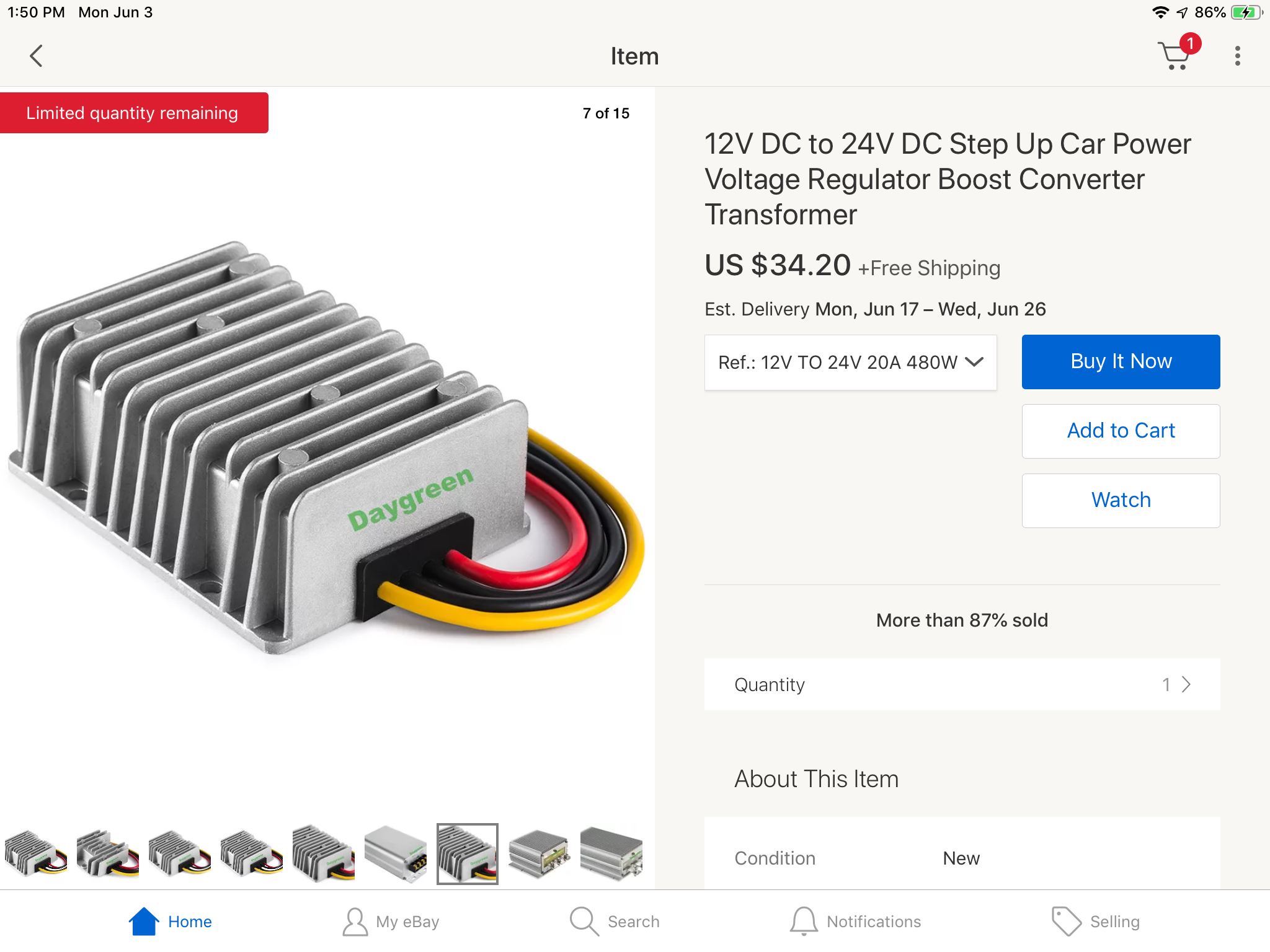Tap the 'Item' page title
Viewport: 1270px width, 952px height.
(x=634, y=56)
